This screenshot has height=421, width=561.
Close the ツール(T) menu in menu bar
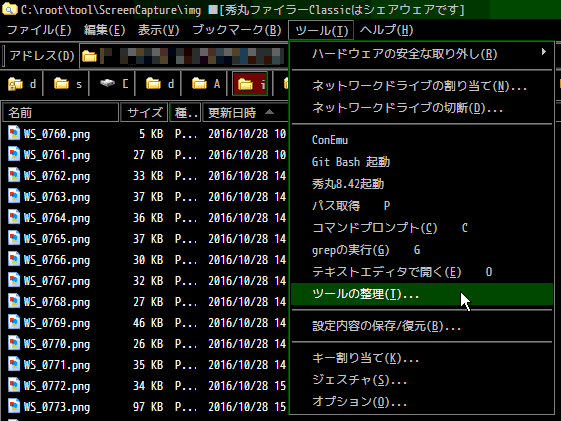tap(321, 30)
